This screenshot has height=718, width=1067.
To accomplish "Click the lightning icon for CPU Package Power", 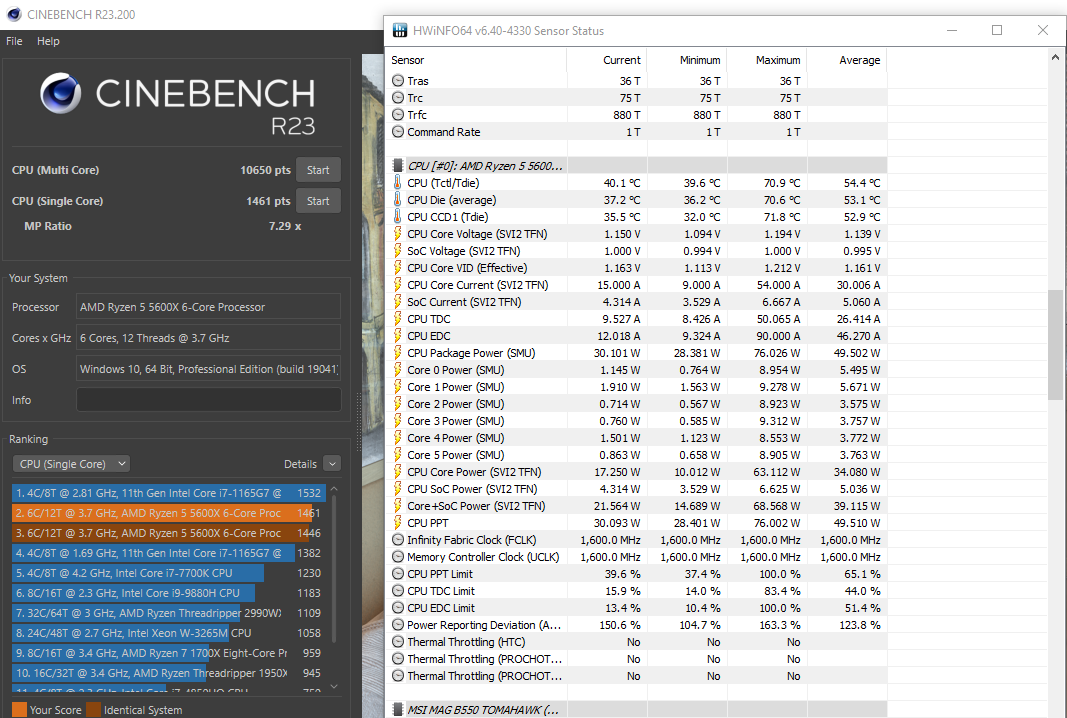I will [x=398, y=353].
